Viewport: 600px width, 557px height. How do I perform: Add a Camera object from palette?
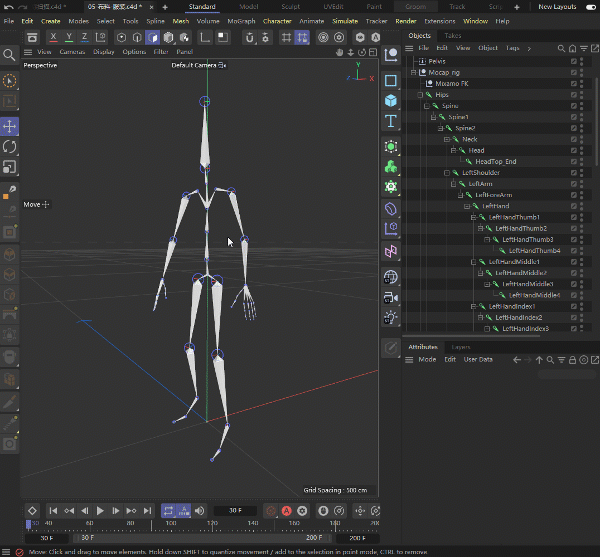pyautogui.click(x=391, y=298)
